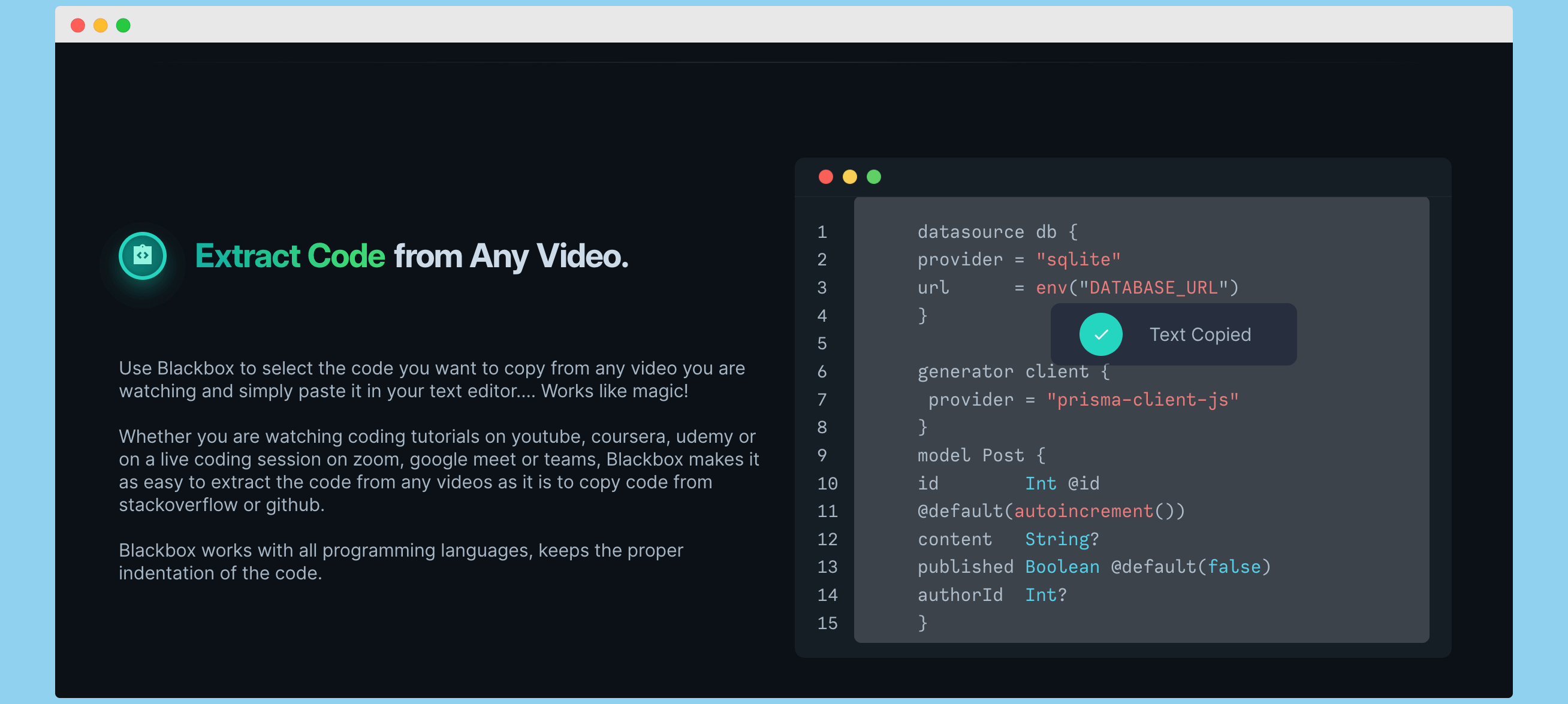Screen dimensions: 1568x704
Task: Click paragraph starting "Whether you are watching"
Action: (439, 470)
